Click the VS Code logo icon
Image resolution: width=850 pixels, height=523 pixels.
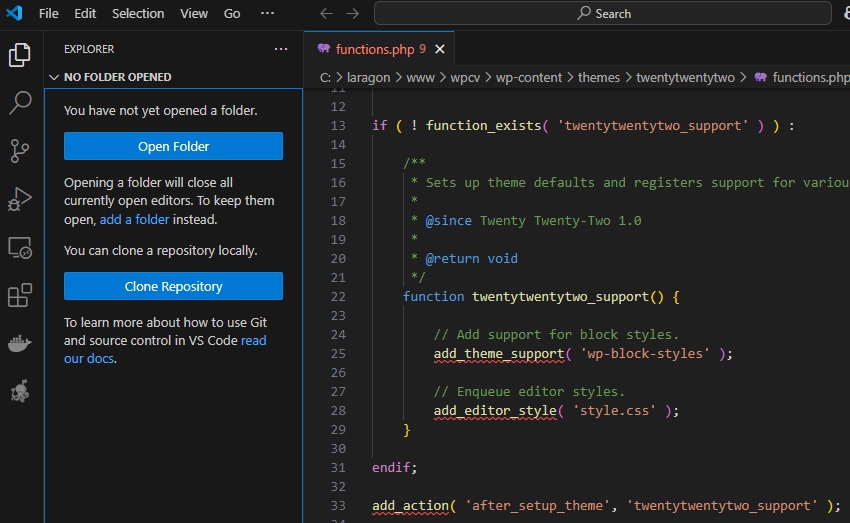point(14,12)
